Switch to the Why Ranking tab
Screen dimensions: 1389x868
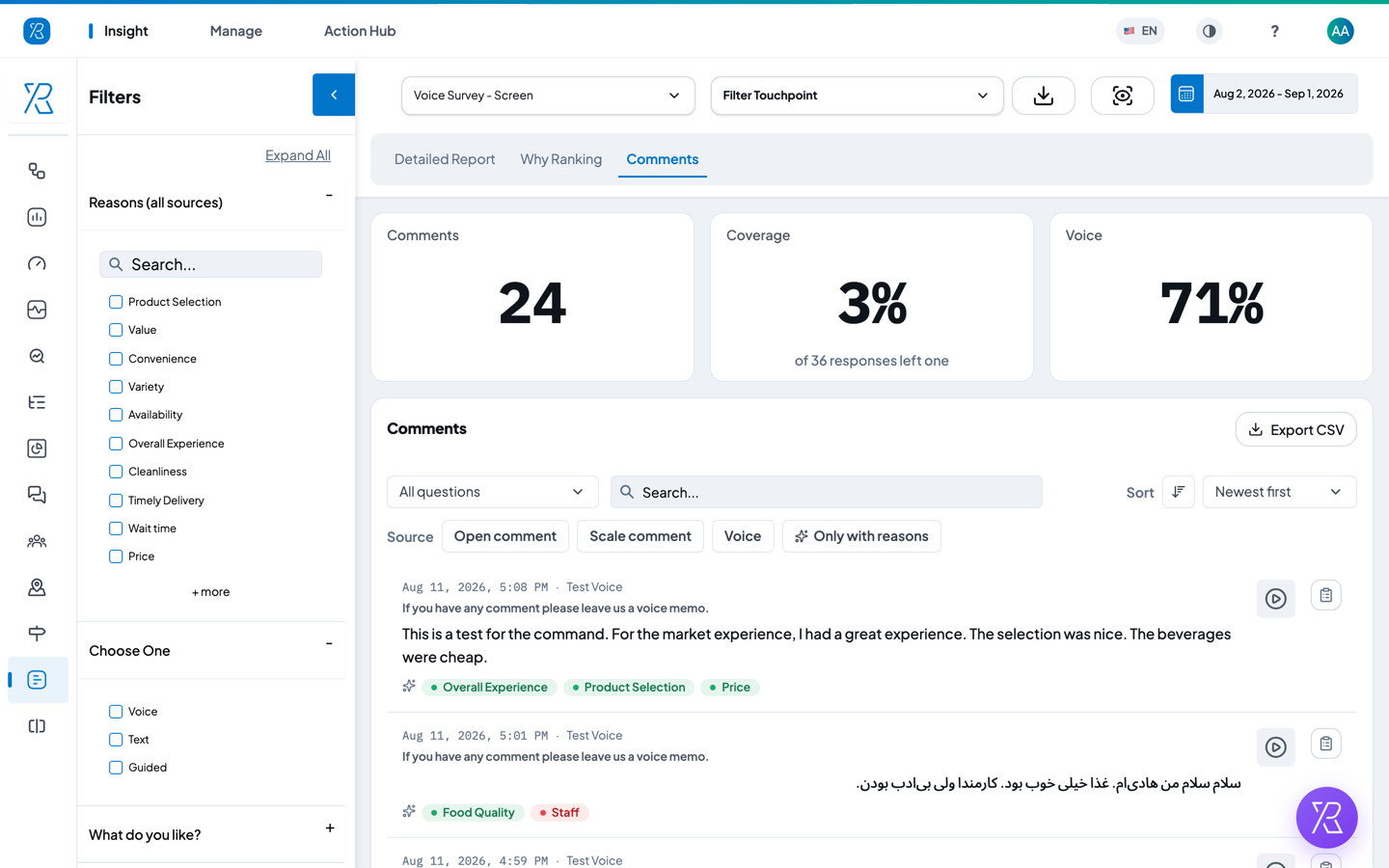click(561, 159)
